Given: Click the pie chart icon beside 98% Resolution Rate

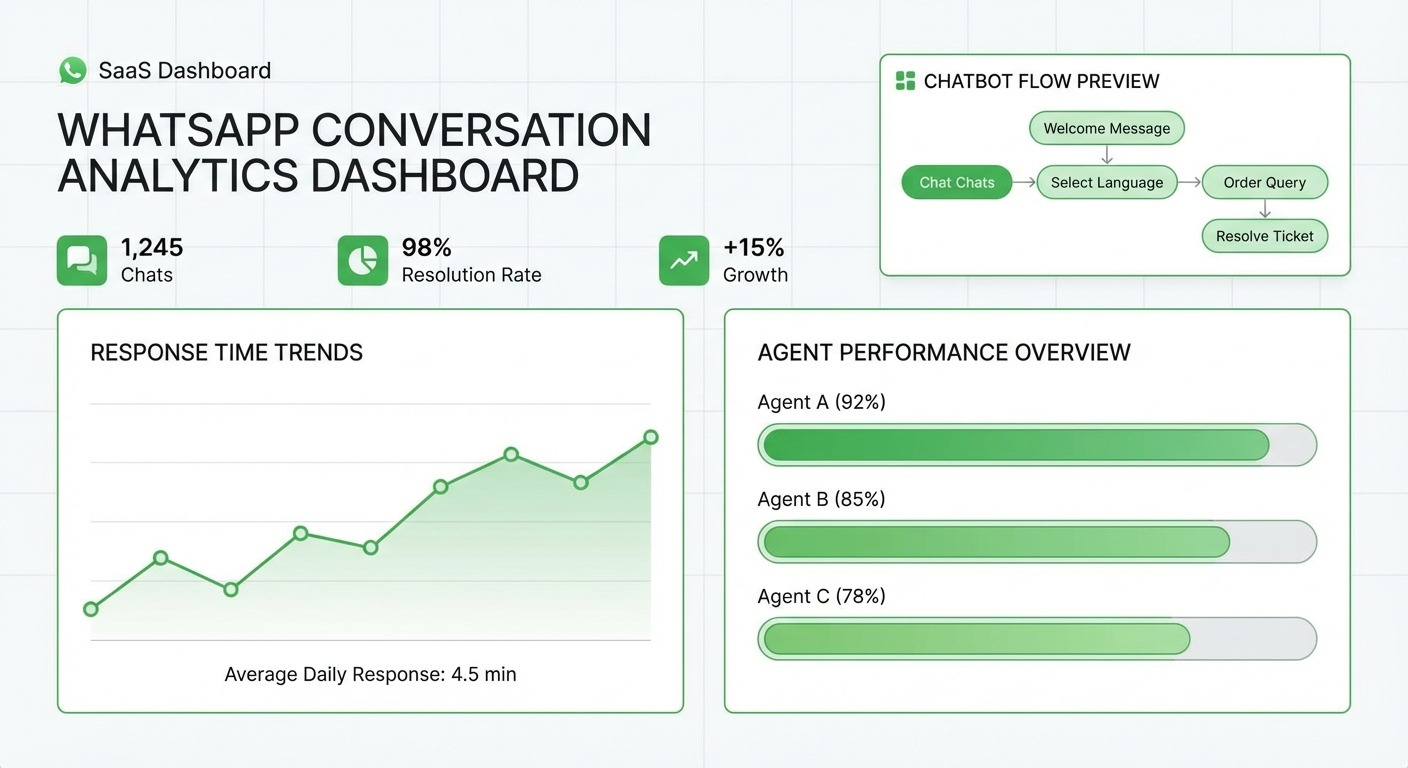Looking at the screenshot, I should (x=362, y=260).
